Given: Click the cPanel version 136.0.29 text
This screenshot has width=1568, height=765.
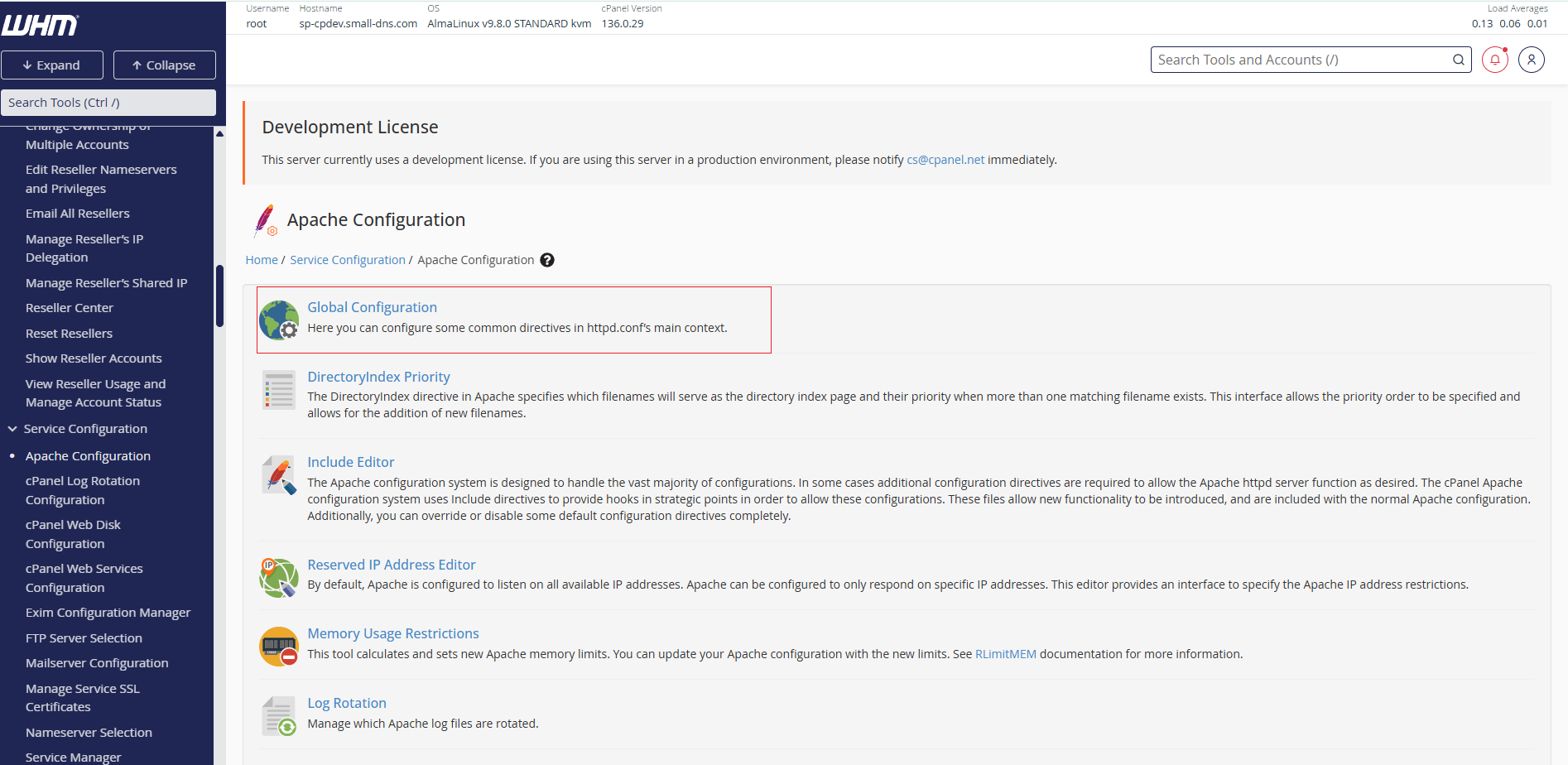Looking at the screenshot, I should coord(623,23).
